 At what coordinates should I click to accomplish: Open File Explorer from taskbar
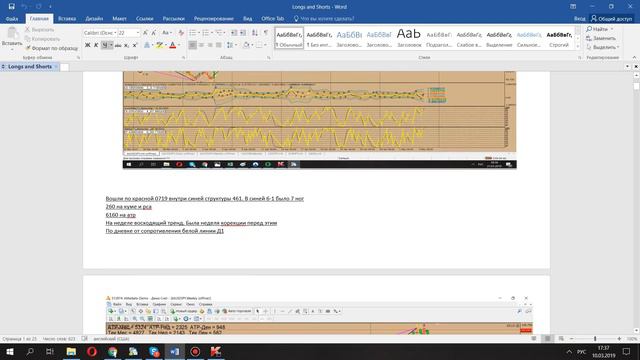click(x=71, y=351)
